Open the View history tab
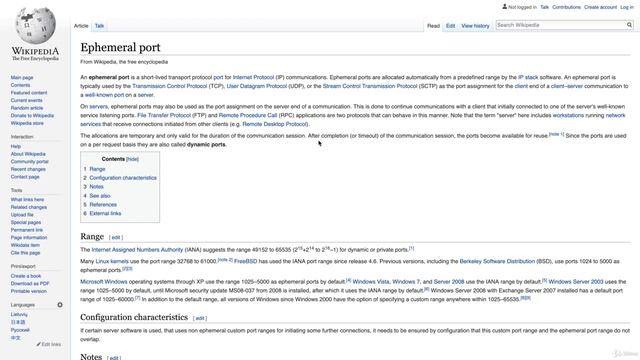The image size is (640, 360). click(x=475, y=26)
